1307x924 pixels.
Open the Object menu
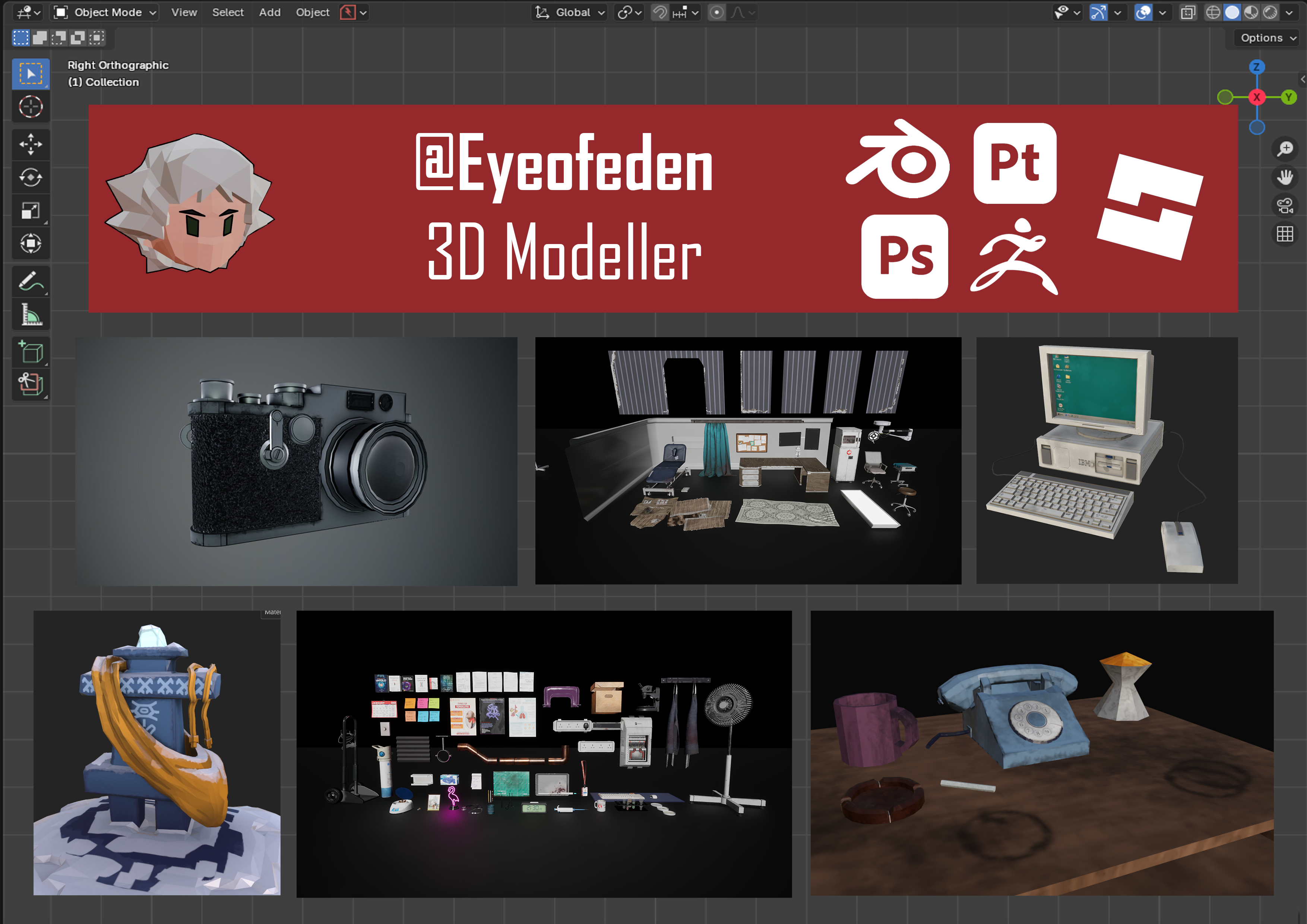(x=313, y=13)
